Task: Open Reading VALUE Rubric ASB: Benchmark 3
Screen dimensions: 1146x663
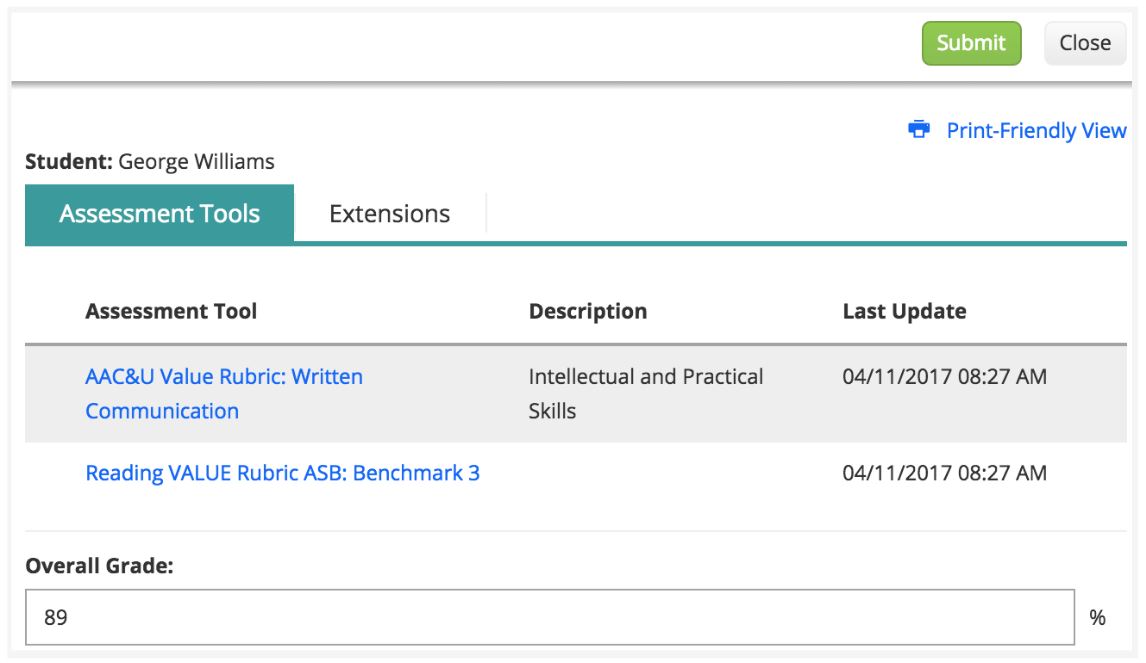Action: (x=282, y=473)
